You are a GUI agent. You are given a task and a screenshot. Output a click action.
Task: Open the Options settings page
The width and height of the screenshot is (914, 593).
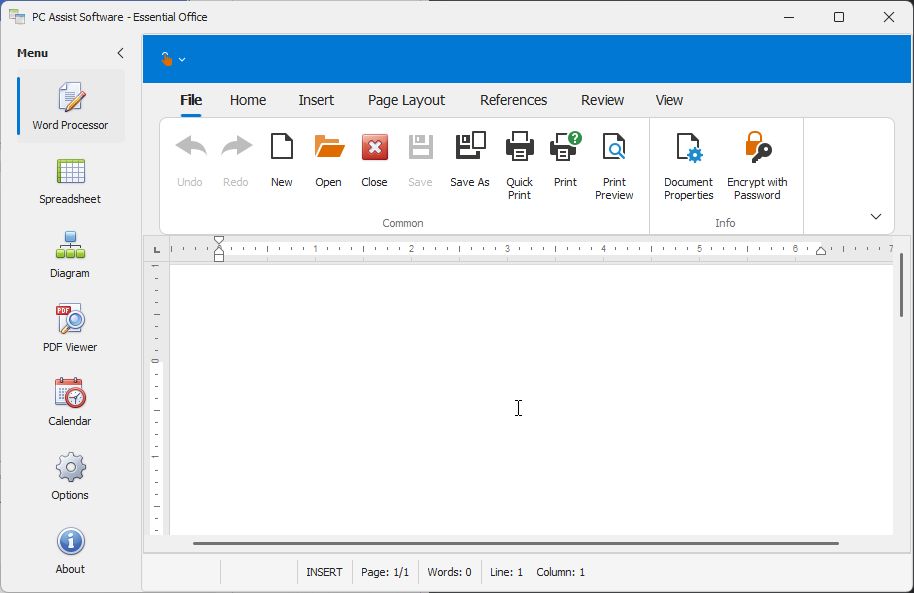point(70,477)
